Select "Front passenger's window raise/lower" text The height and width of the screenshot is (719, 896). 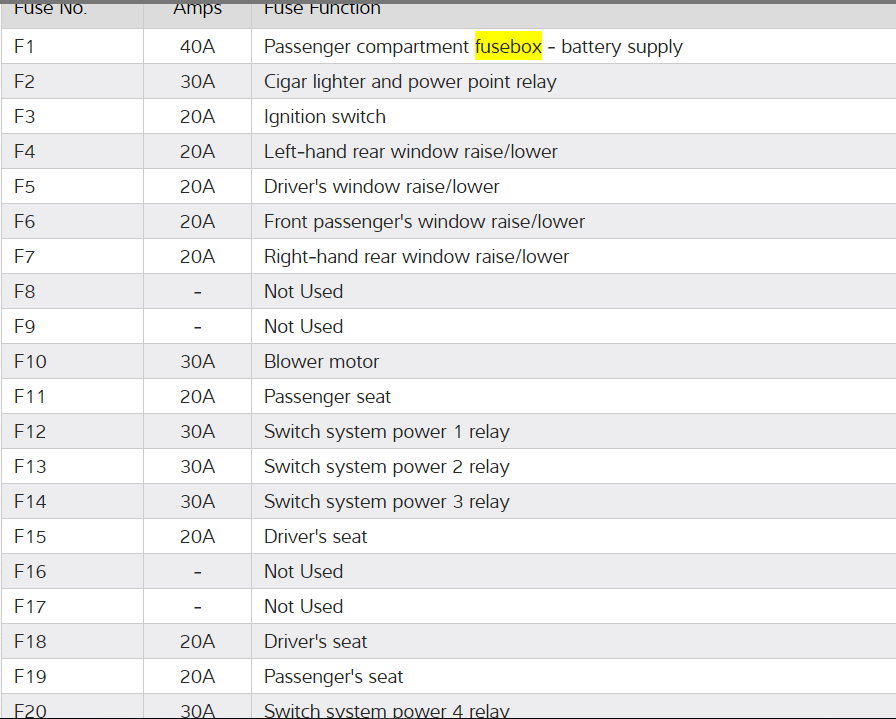pyautogui.click(x=424, y=222)
